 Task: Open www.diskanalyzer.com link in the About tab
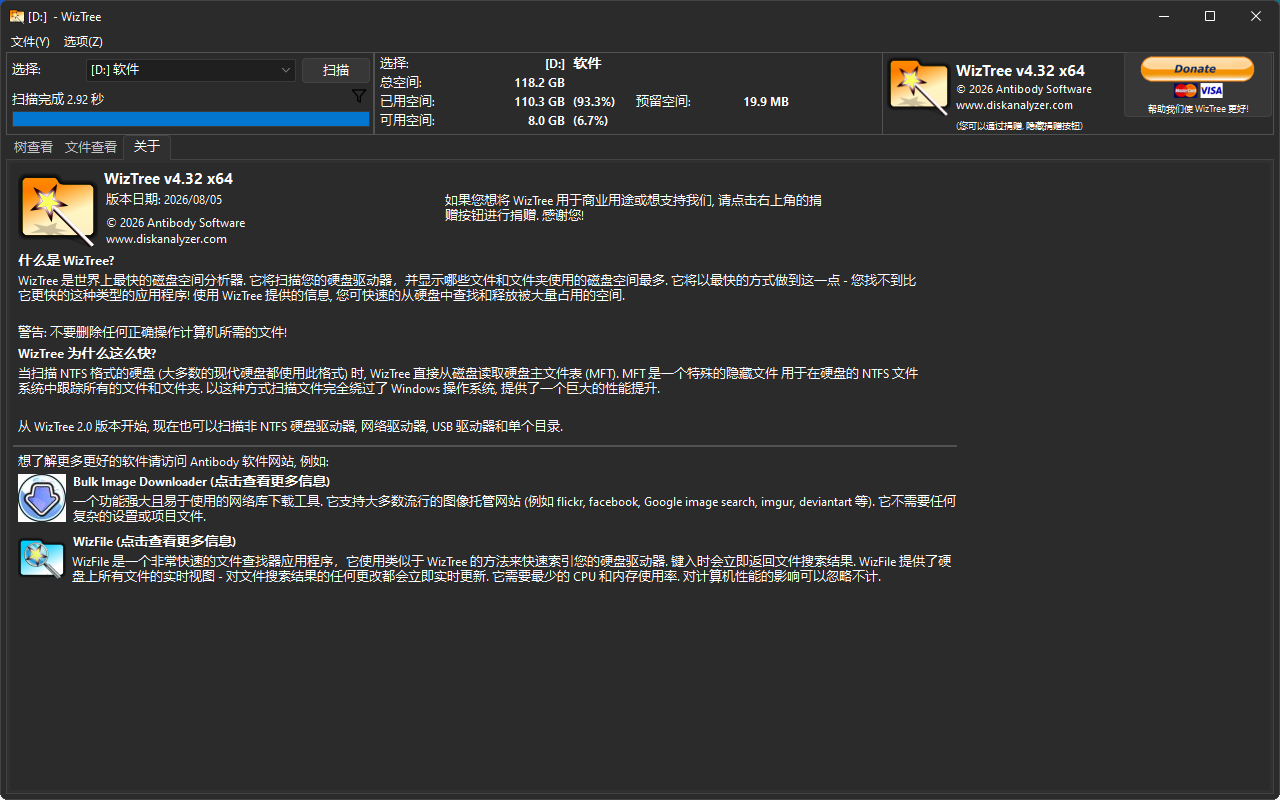pyautogui.click(x=166, y=239)
